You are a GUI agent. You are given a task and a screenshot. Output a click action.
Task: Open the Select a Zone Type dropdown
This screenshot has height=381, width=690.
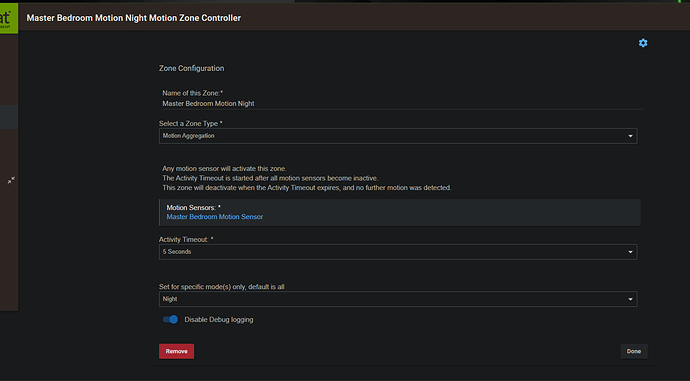(x=398, y=136)
